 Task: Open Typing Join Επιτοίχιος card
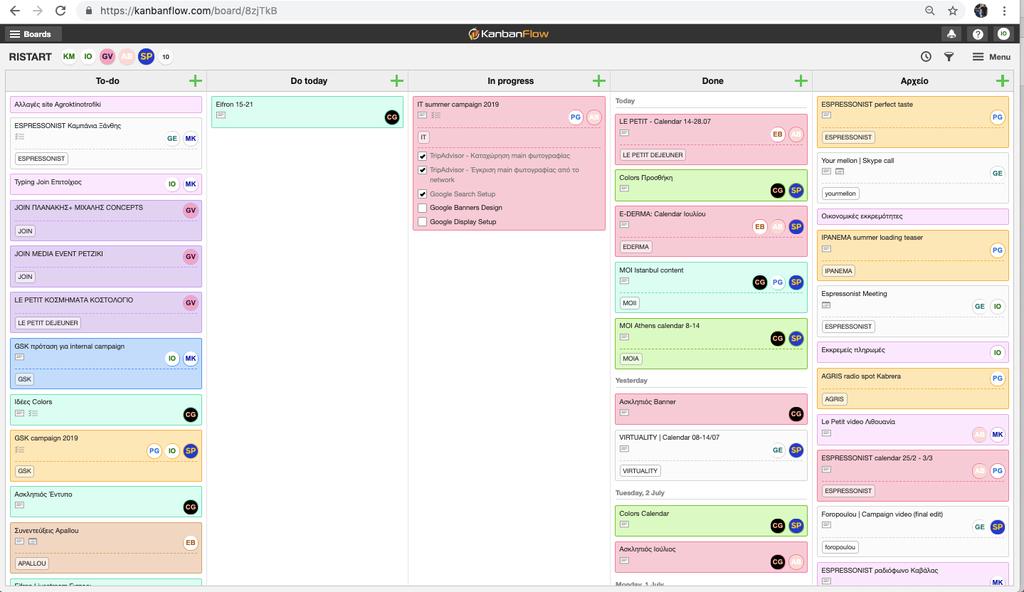[106, 184]
